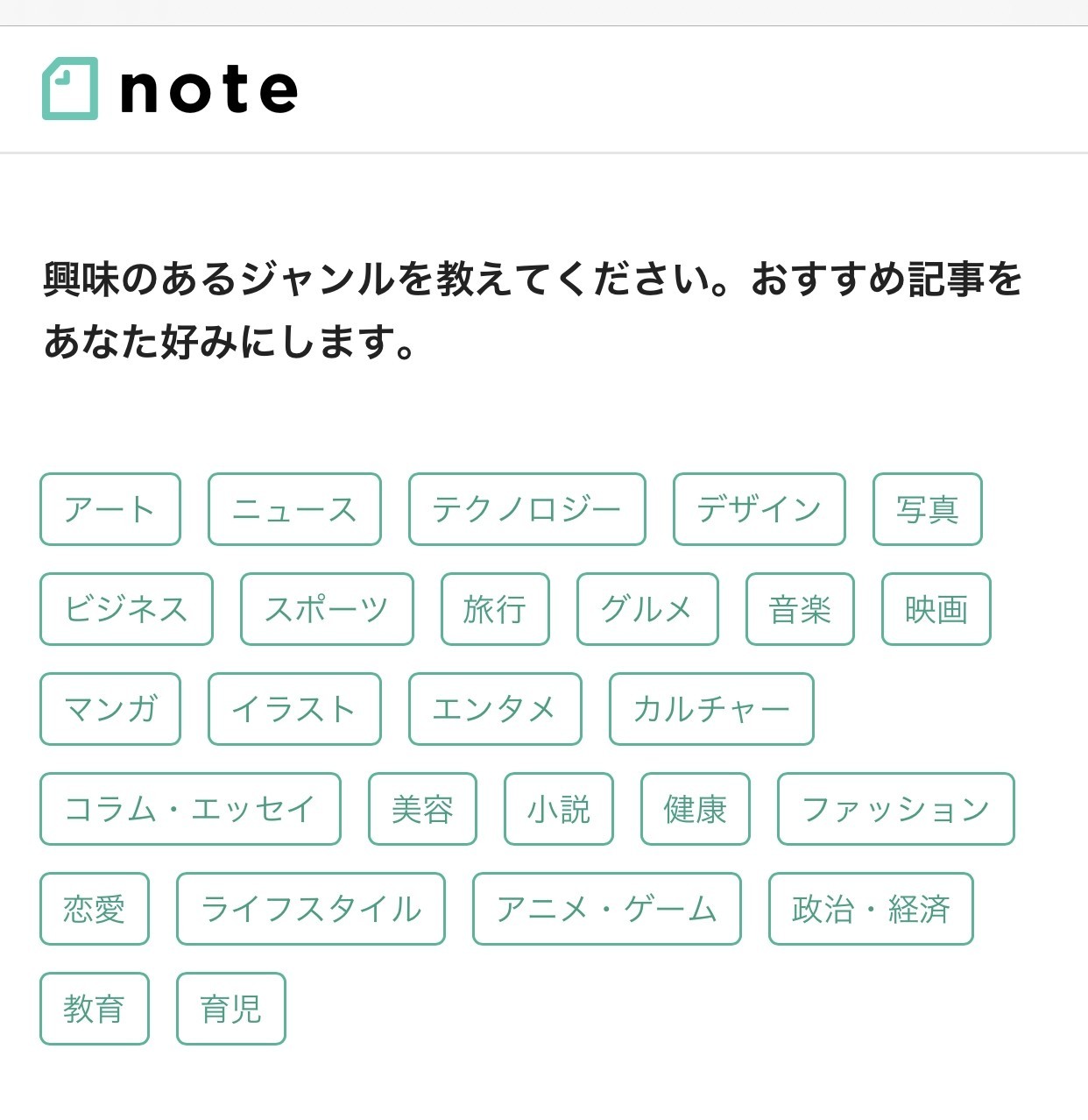Toggle the ニュース genre tag

pyautogui.click(x=294, y=509)
